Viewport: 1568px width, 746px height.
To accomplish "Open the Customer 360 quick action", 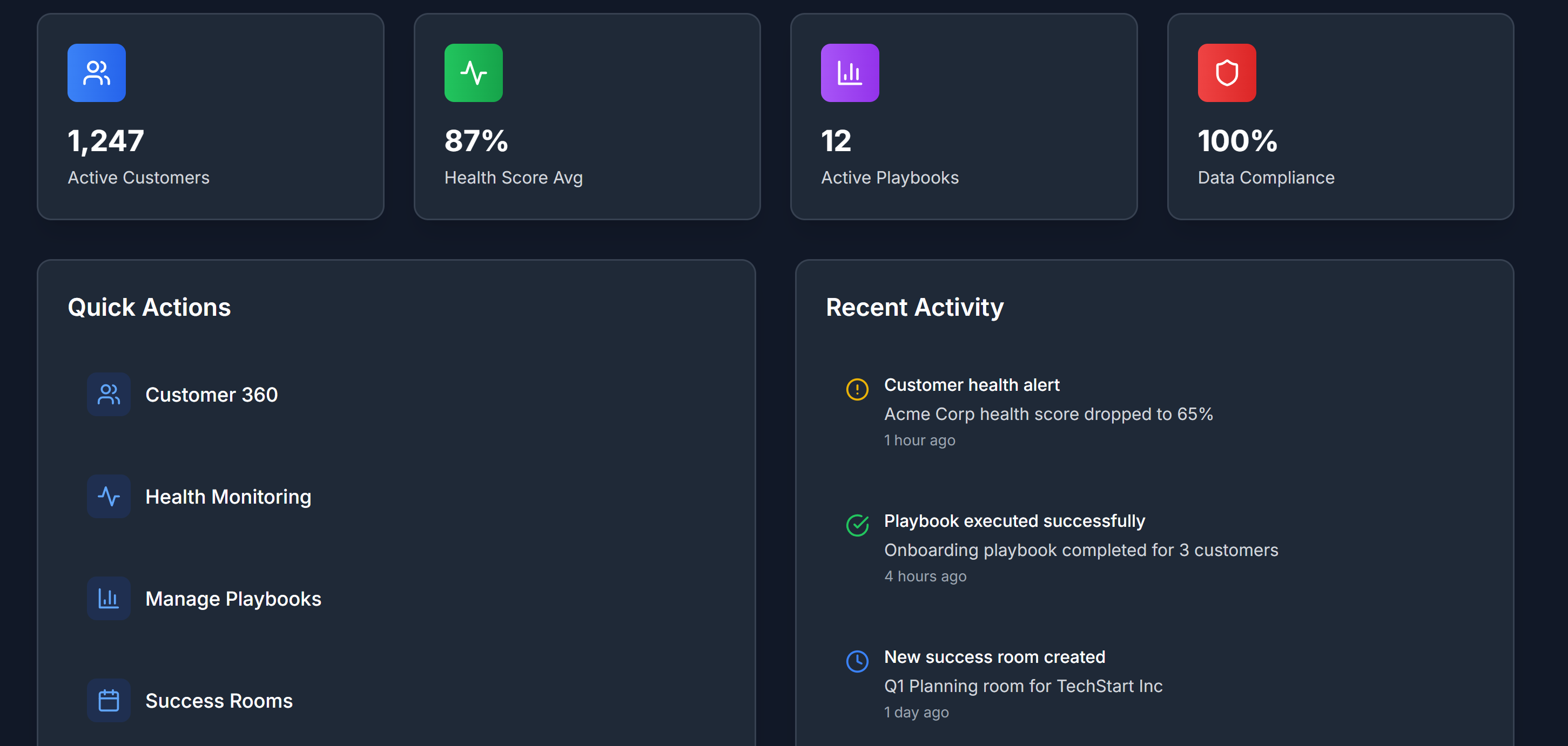I will (396, 394).
